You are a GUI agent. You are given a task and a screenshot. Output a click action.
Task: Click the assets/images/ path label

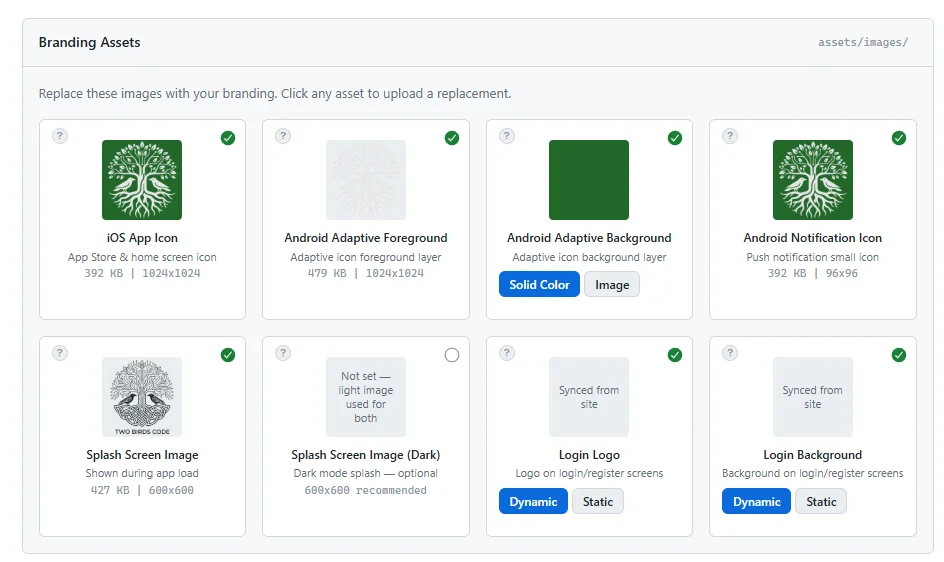click(x=863, y=42)
